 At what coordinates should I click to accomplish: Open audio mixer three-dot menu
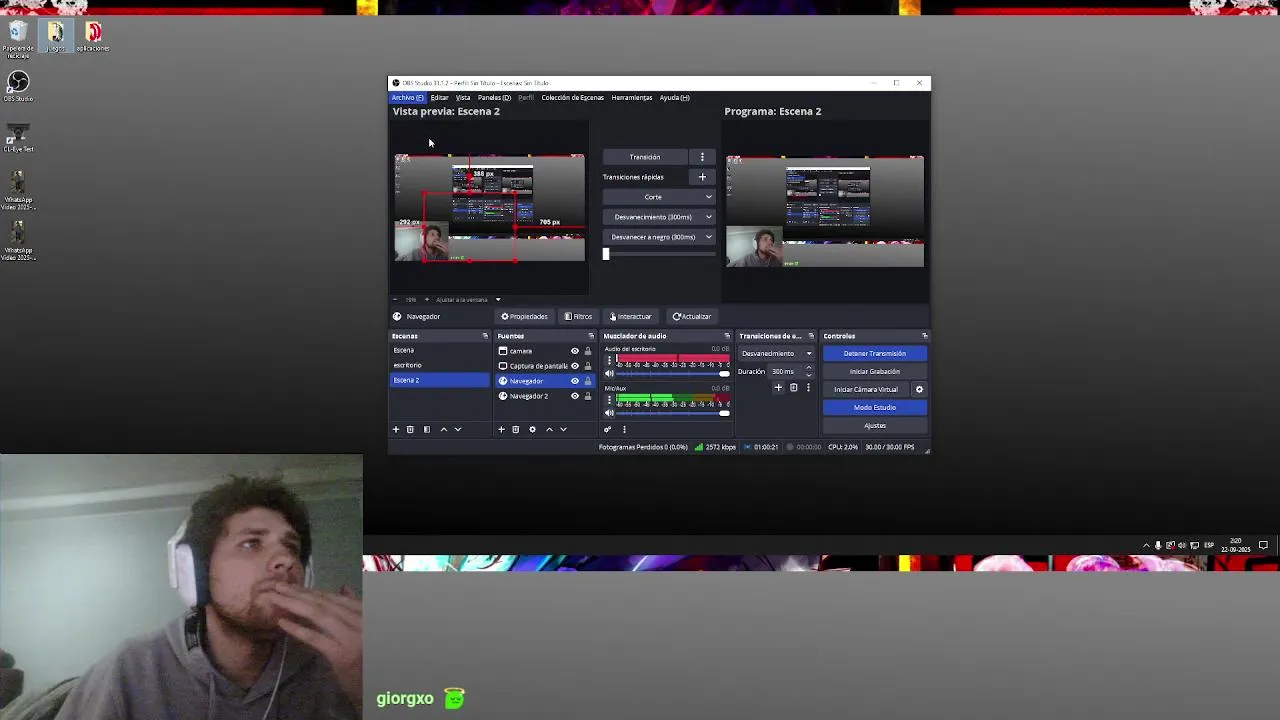624,429
